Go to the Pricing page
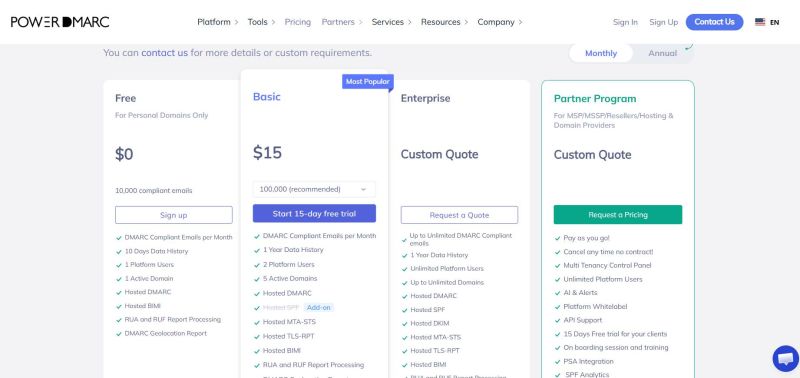Viewport: 800px width, 378px height. click(x=297, y=22)
